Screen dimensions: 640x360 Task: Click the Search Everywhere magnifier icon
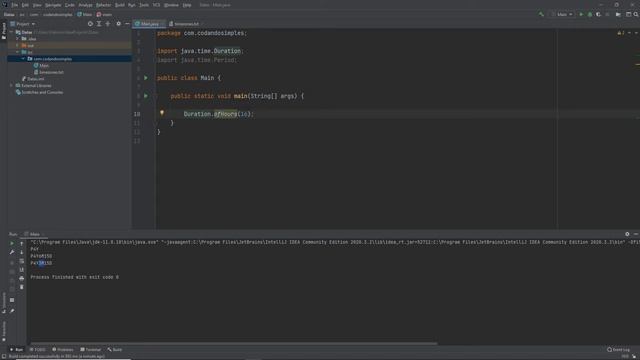point(636,14)
